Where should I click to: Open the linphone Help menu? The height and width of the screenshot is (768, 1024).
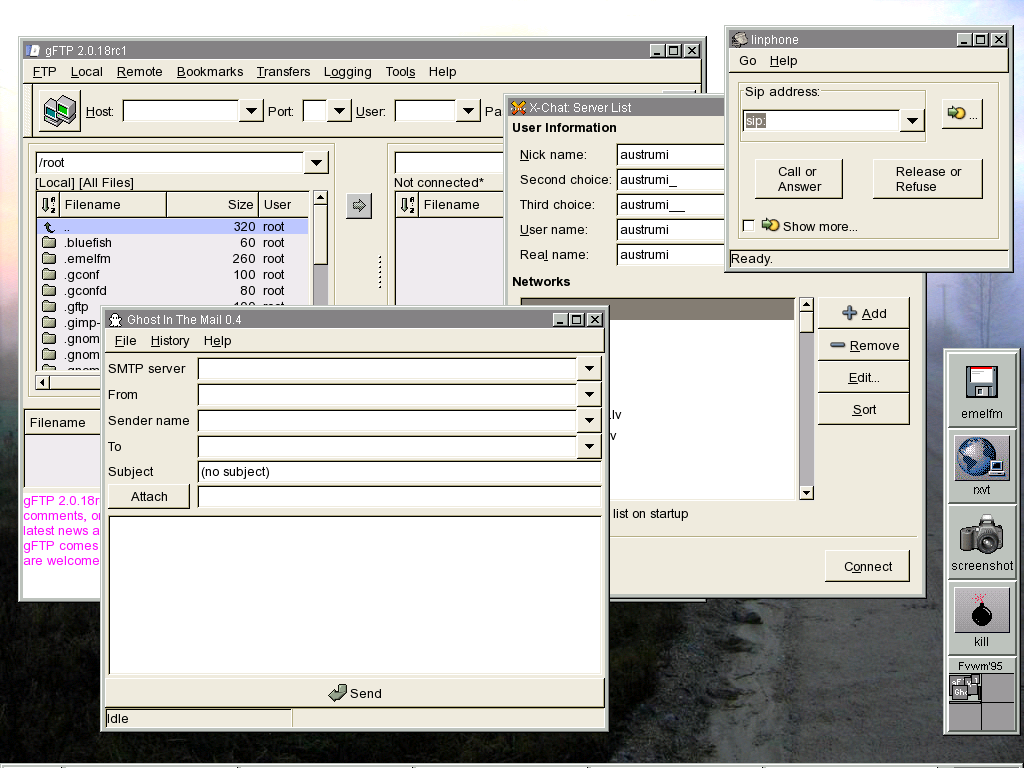pyautogui.click(x=783, y=61)
